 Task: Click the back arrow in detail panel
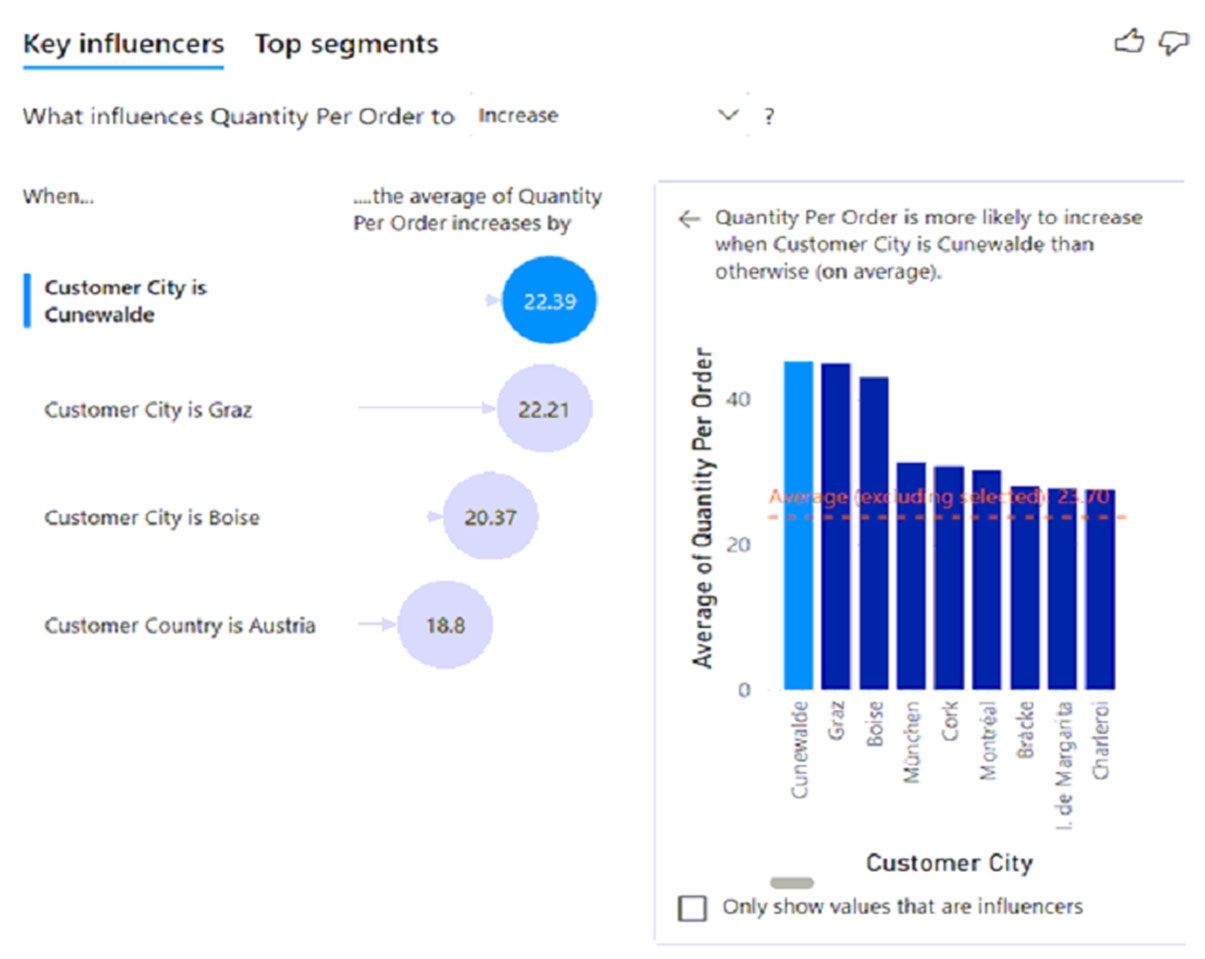(688, 219)
